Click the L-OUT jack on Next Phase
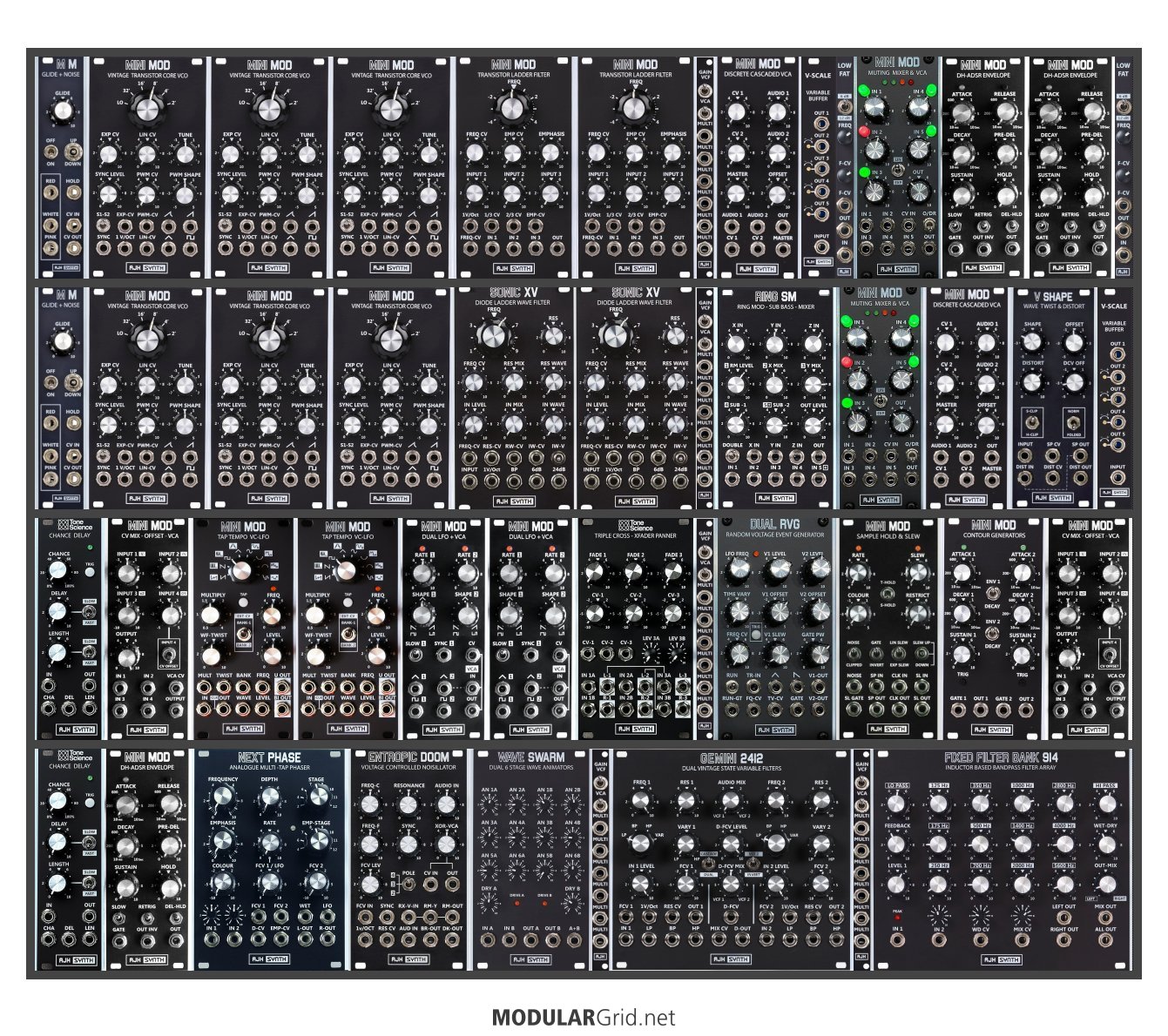 (x=305, y=939)
